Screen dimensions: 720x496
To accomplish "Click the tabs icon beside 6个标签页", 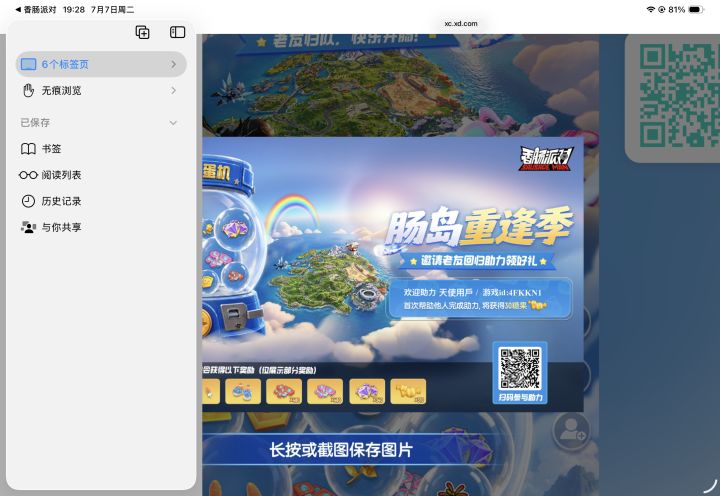I will point(28,64).
